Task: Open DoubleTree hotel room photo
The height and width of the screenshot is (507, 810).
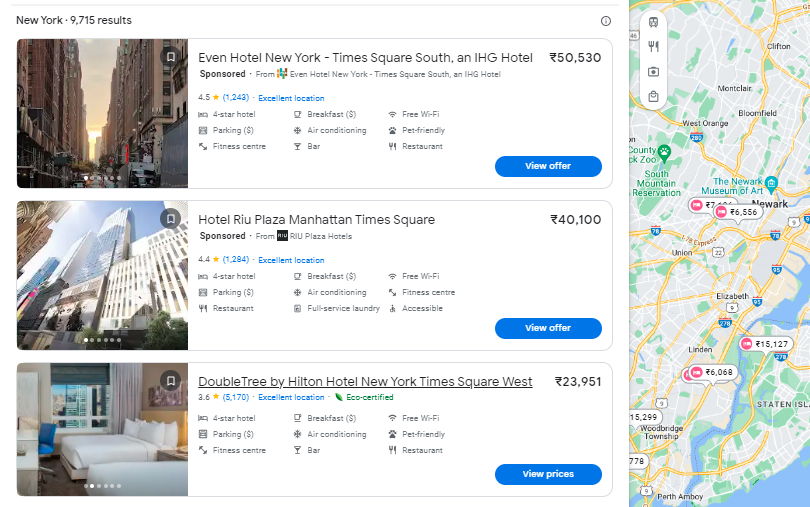Action: (x=102, y=429)
